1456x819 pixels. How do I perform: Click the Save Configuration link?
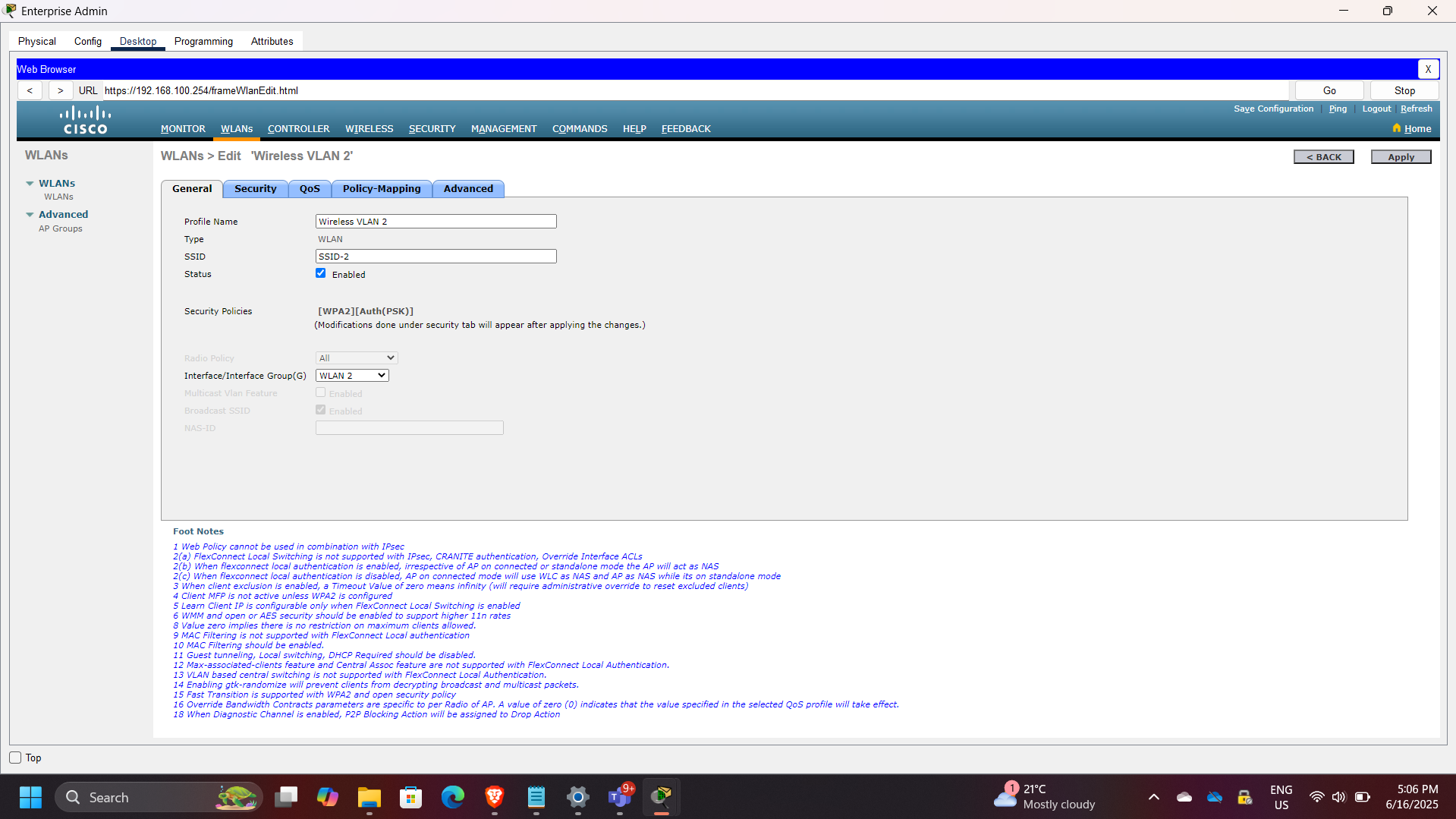pos(1273,108)
